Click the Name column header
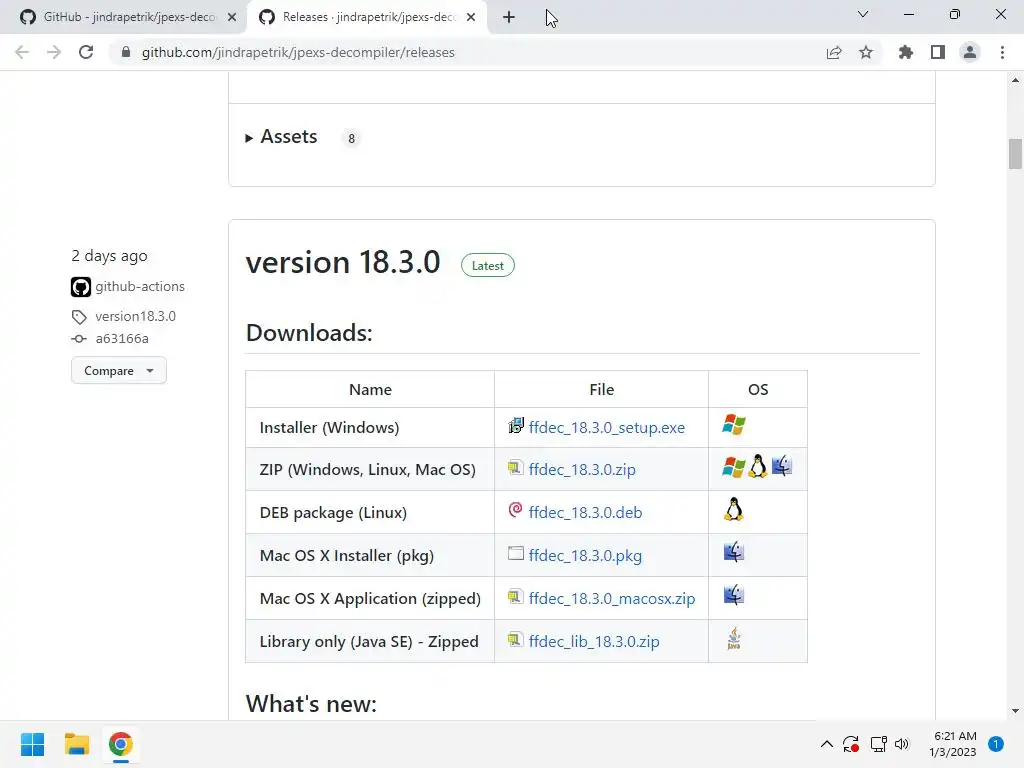Screen dimensions: 1024x768 click(370, 390)
